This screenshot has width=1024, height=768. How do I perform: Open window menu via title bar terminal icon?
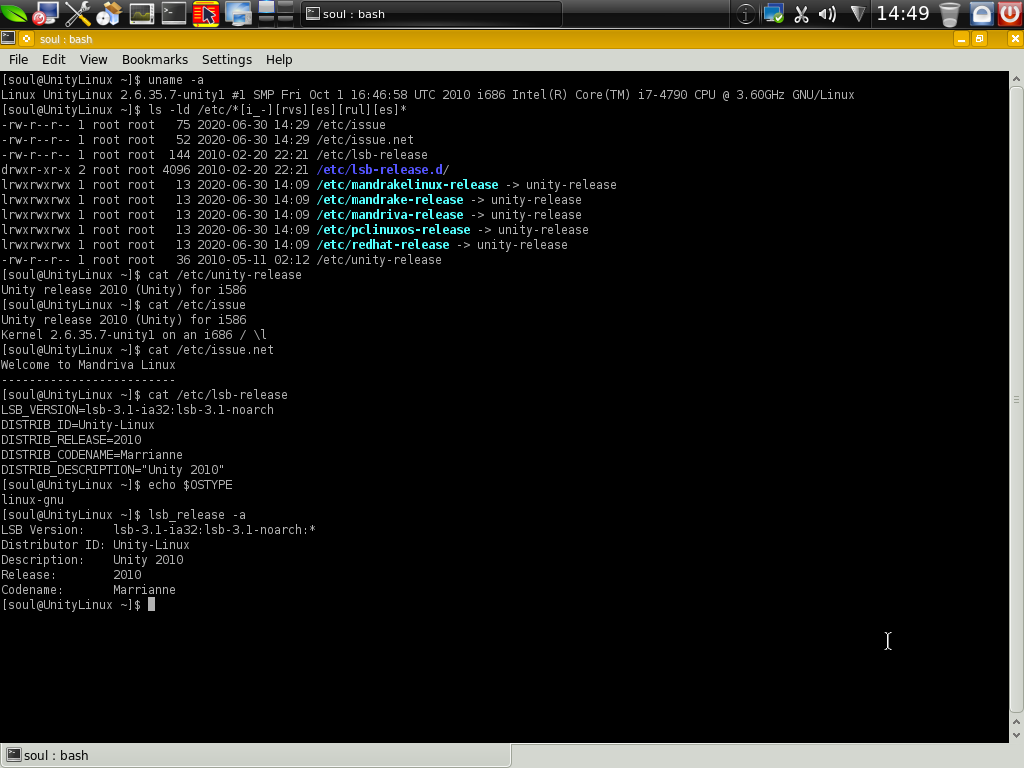coord(8,39)
